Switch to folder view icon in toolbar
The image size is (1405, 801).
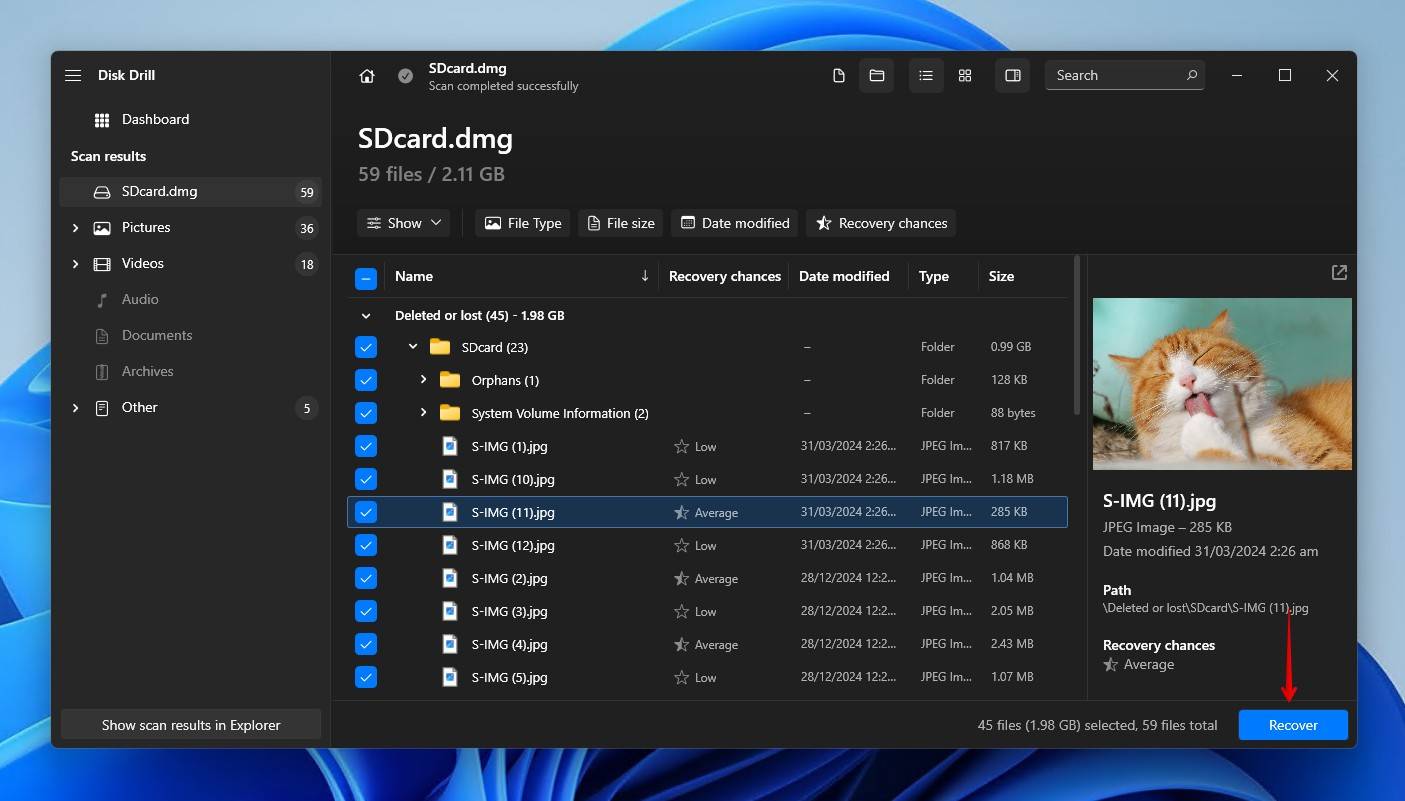click(x=877, y=76)
